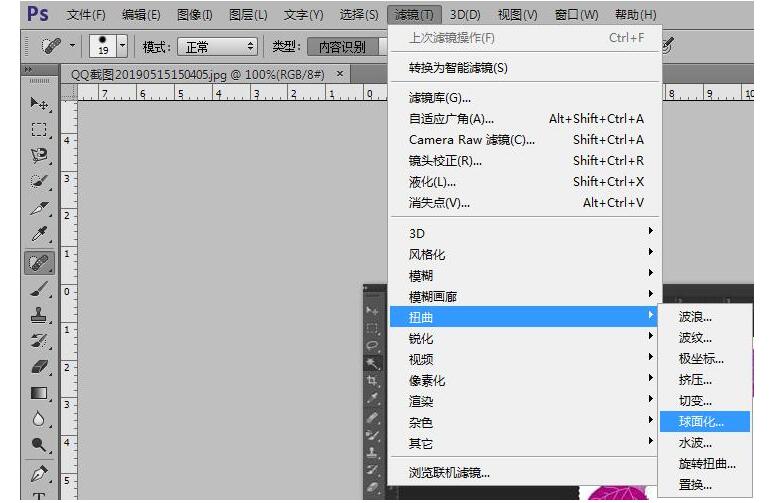Screen dimensions: 775x503
Task: Choose 镜头校正(R)... filter
Action: coord(525,161)
